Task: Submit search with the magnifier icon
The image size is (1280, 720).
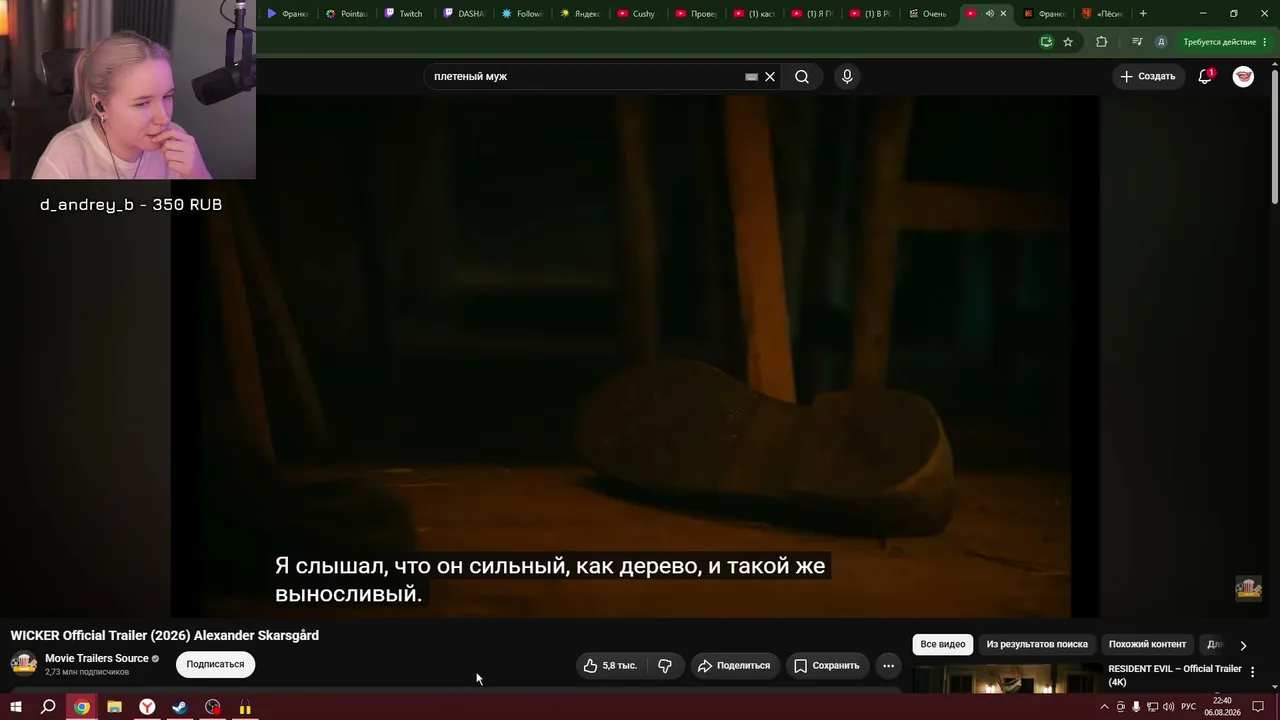Action: tap(802, 77)
